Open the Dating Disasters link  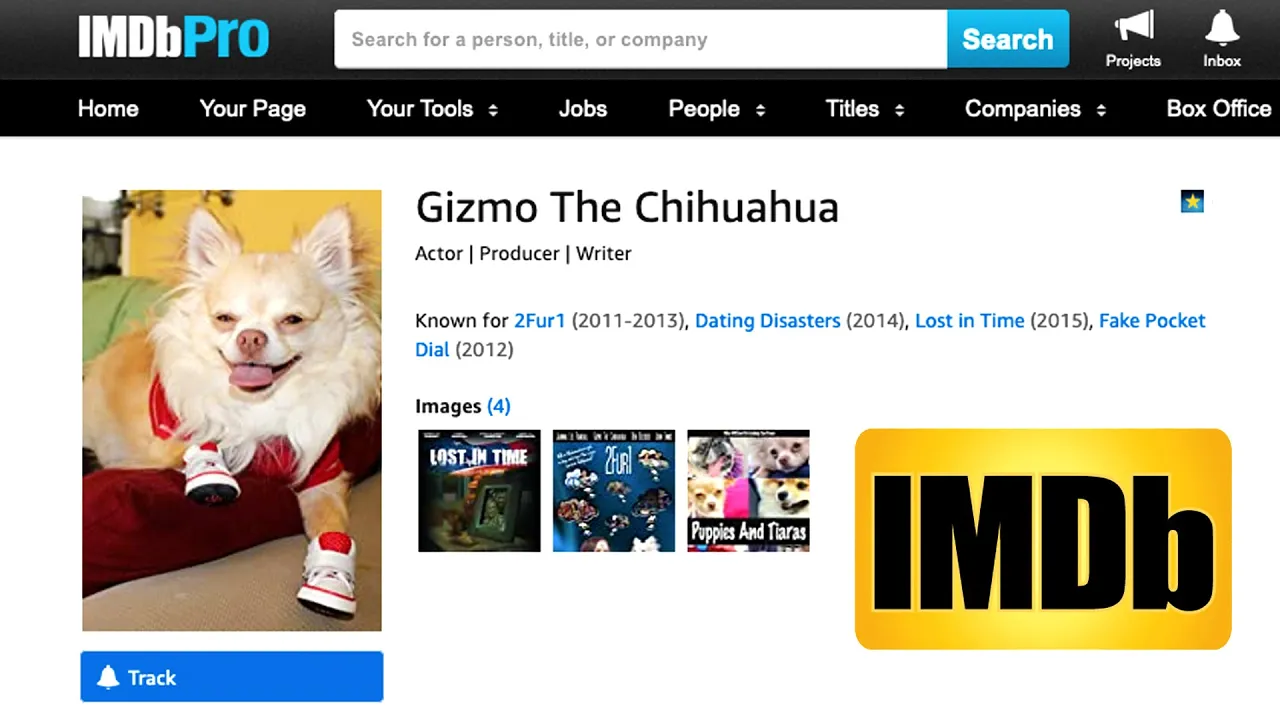tap(768, 321)
